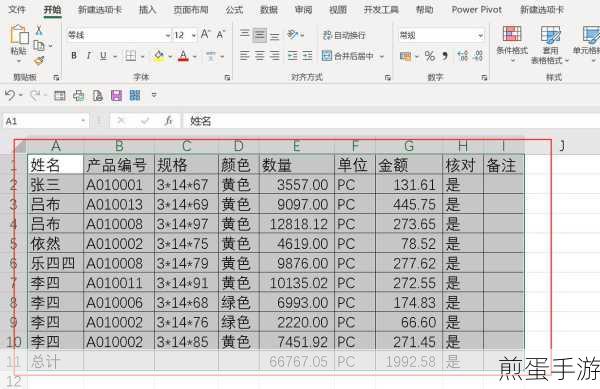Click the select-all corner triangle
The height and width of the screenshot is (389, 600).
point(20,146)
